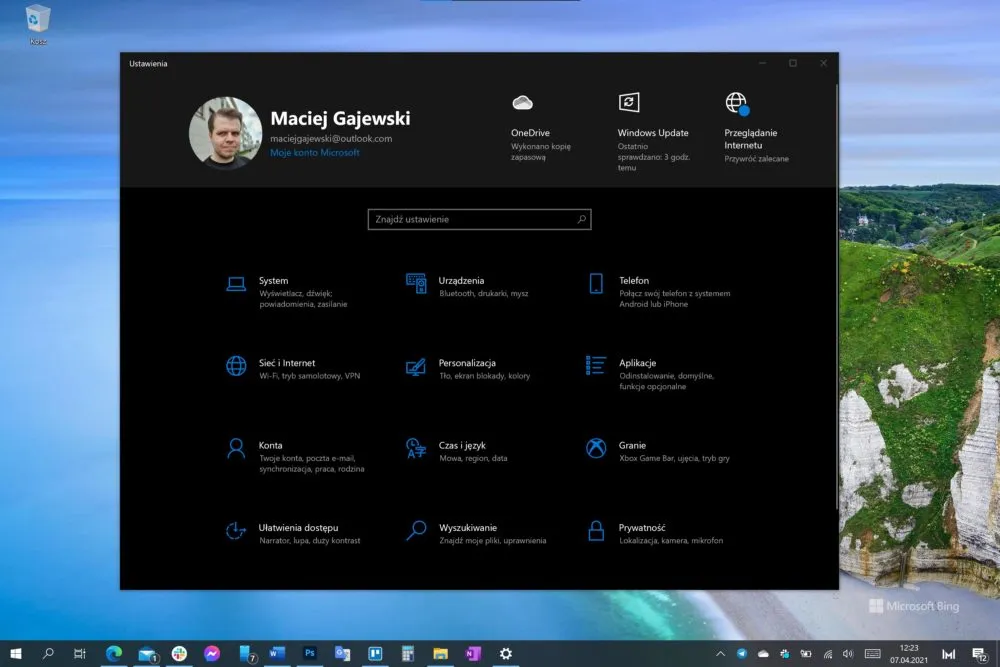The height and width of the screenshot is (667, 1000).
Task: Open the Wyszukiwanie settings category
Action: pyautogui.click(x=476, y=533)
